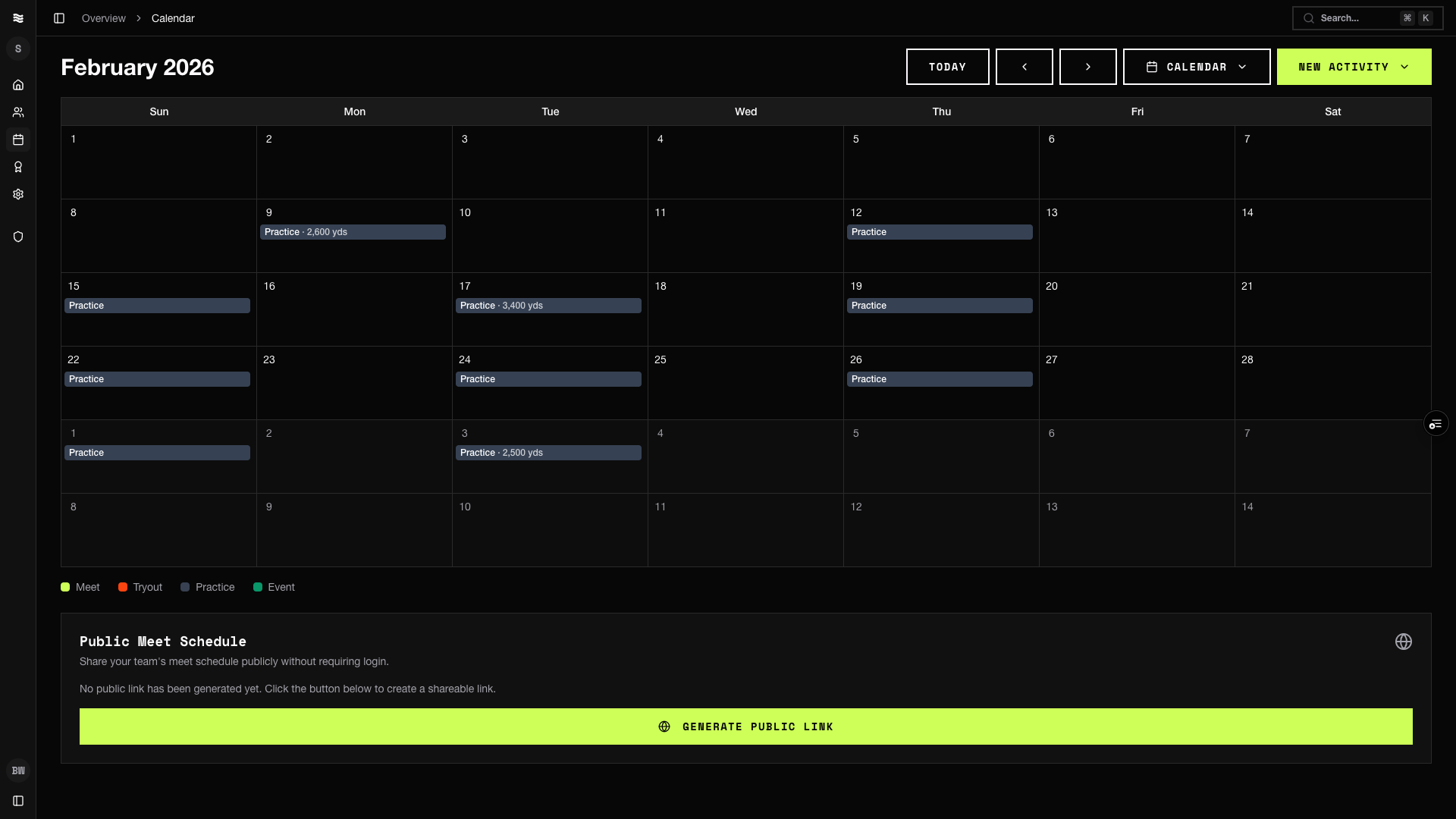This screenshot has width=1456, height=819.
Task: Go to Home via sidebar house icon
Action: point(18,85)
